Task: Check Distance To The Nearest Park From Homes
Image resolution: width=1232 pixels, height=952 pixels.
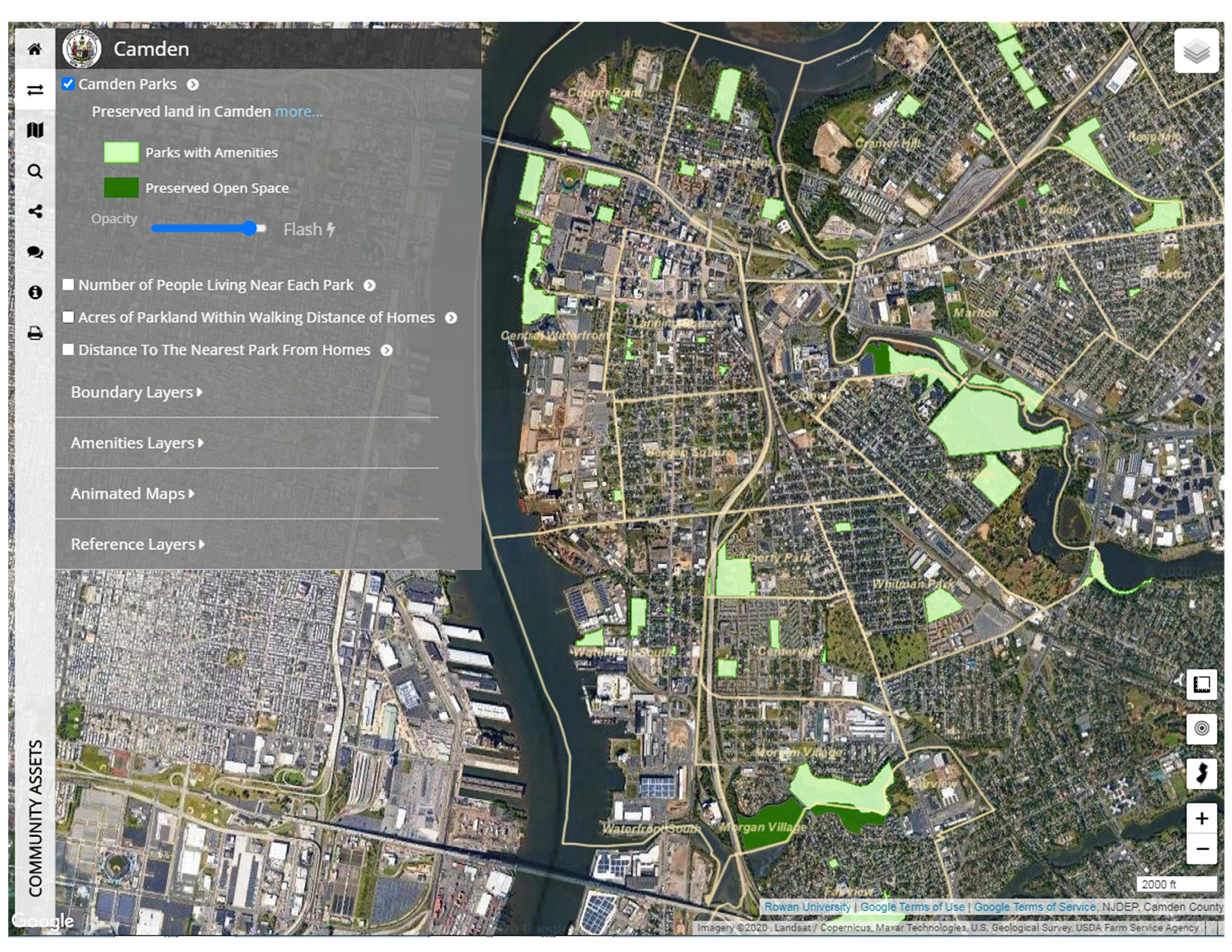Action: tap(68, 350)
